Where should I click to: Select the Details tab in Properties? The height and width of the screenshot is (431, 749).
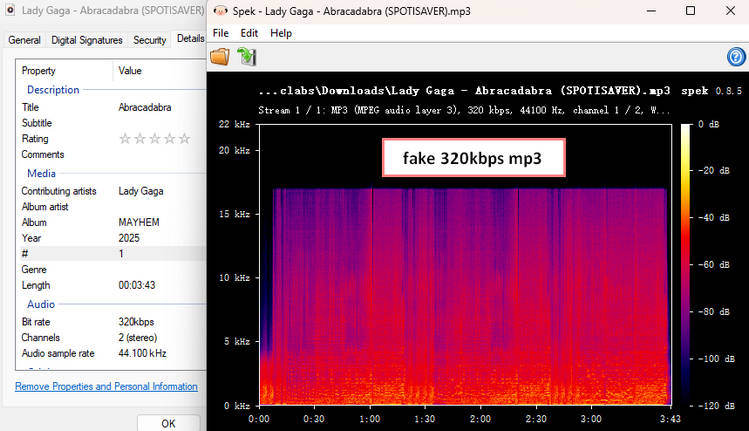pyautogui.click(x=190, y=39)
